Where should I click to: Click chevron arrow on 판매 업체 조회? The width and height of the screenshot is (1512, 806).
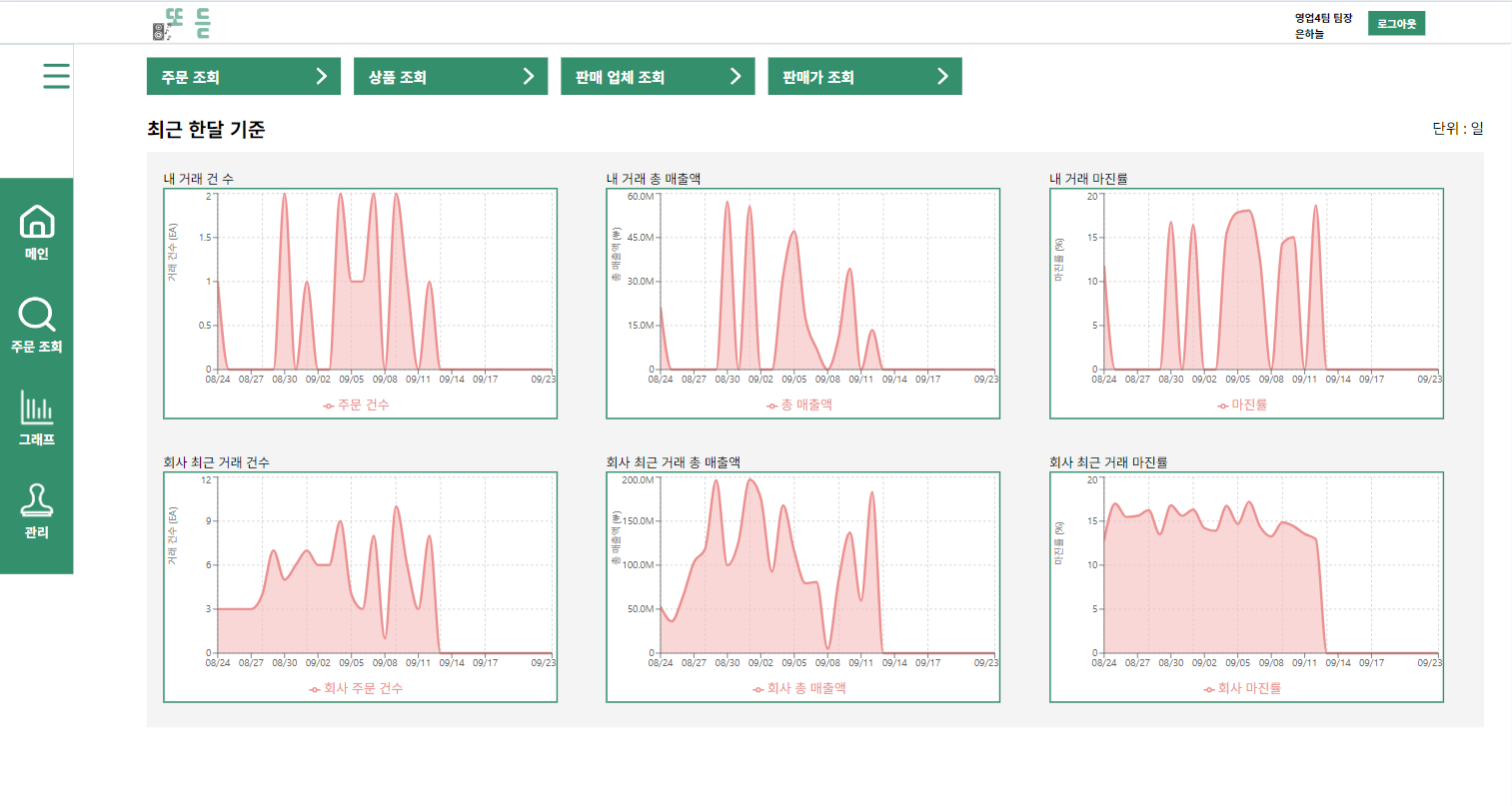coord(736,76)
